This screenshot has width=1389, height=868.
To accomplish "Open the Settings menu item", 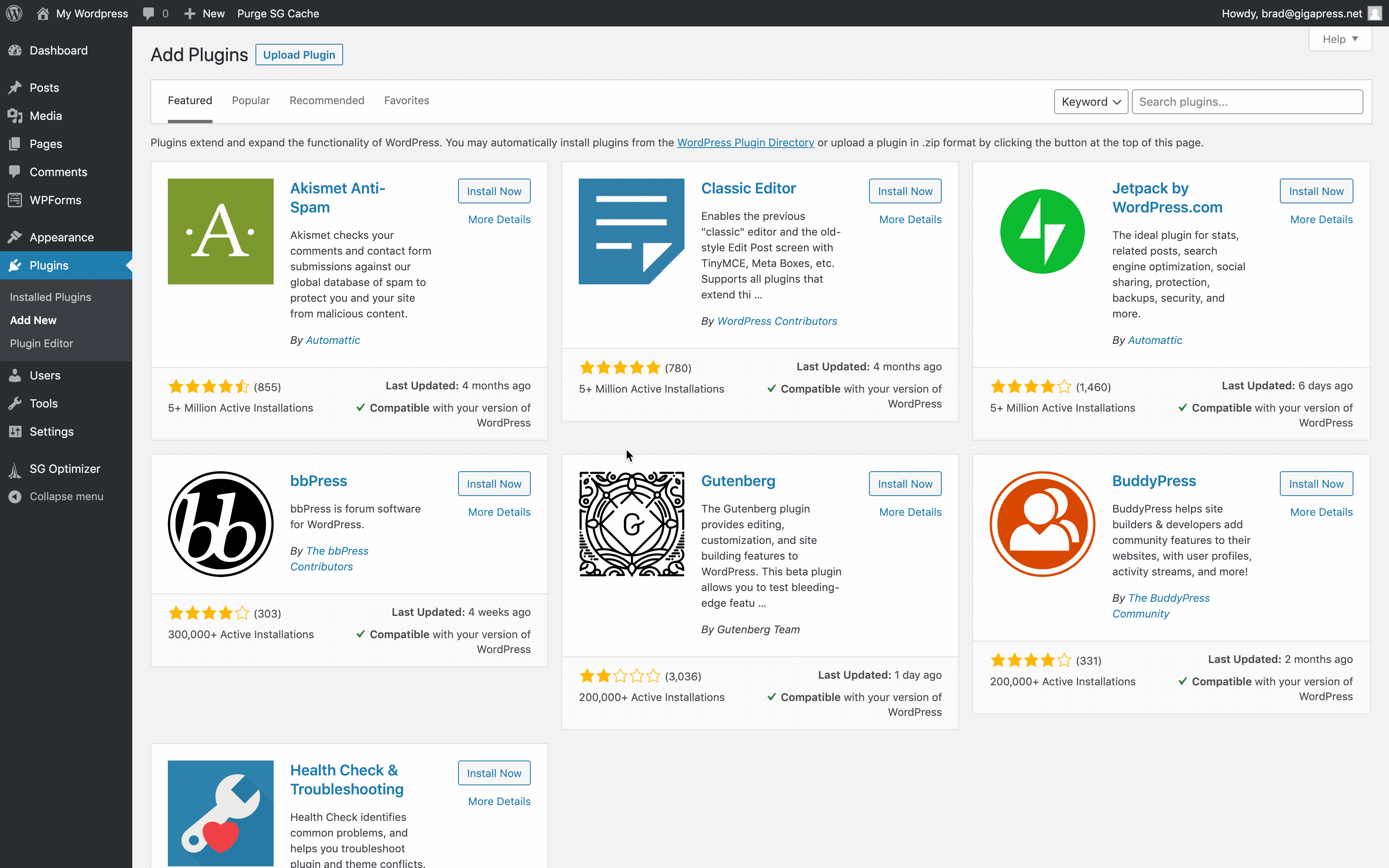I will (x=66, y=432).
